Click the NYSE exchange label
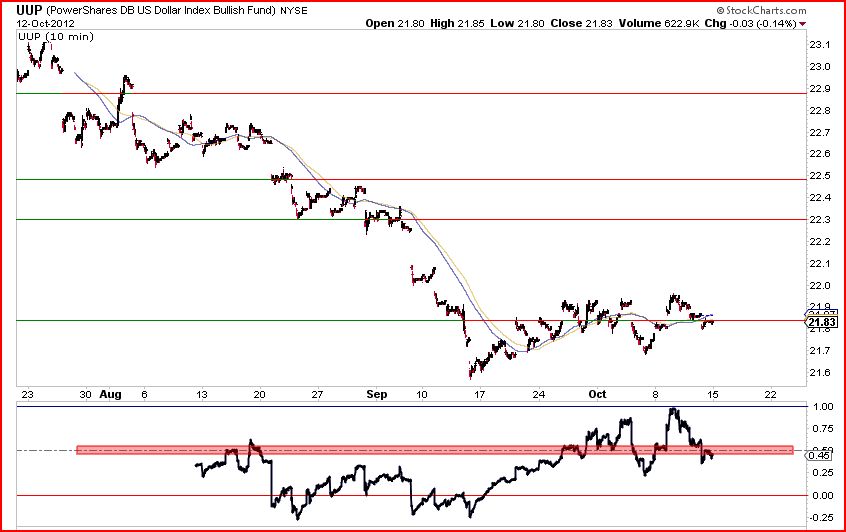Viewport: 846px width, 532px height. click(294, 10)
